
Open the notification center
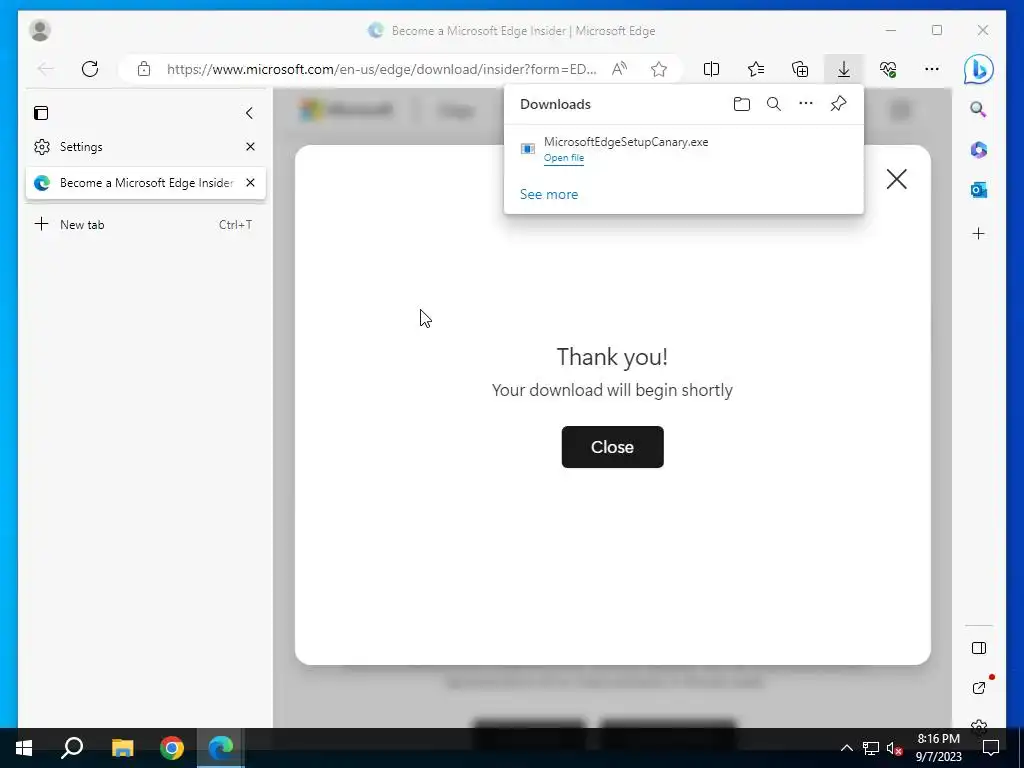point(991,748)
